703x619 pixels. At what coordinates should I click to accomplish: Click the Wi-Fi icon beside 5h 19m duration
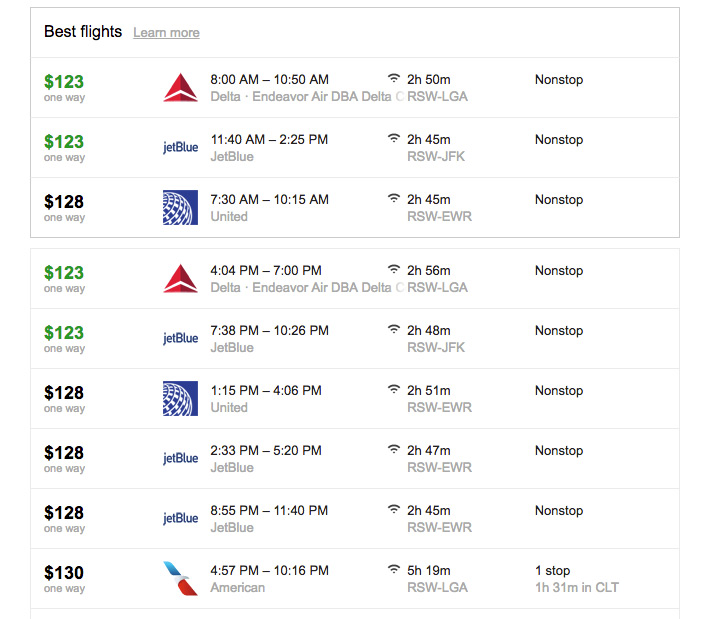click(x=394, y=569)
